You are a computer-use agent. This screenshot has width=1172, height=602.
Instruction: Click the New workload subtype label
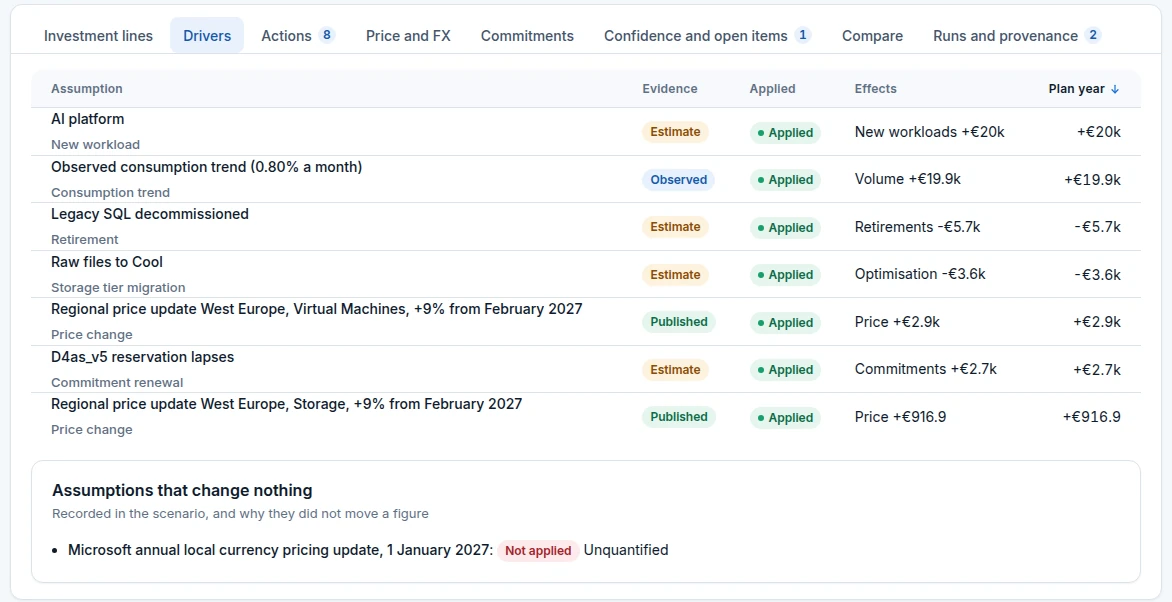95,144
